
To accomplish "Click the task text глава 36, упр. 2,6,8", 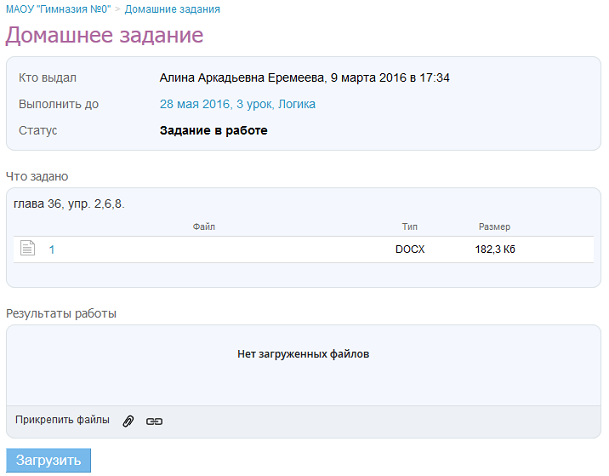I will (x=69, y=205).
